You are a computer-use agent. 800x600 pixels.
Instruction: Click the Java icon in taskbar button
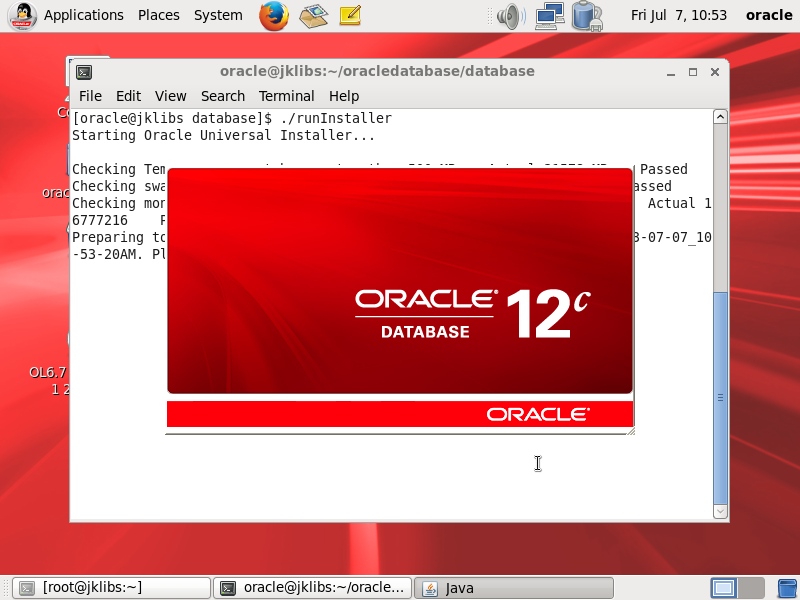click(x=430, y=588)
